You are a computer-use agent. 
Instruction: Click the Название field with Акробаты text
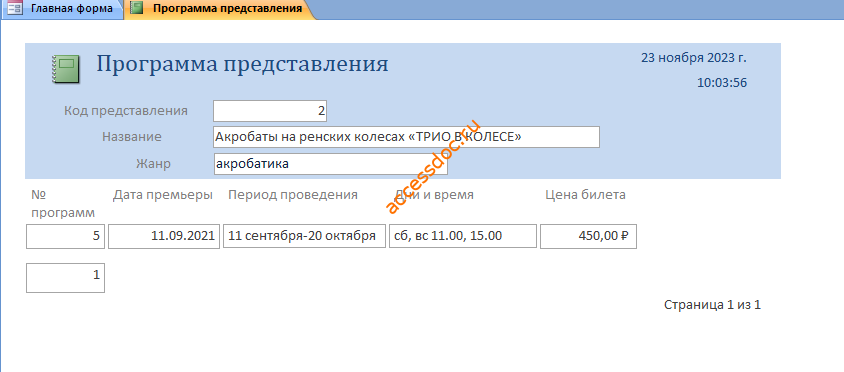[406, 137]
